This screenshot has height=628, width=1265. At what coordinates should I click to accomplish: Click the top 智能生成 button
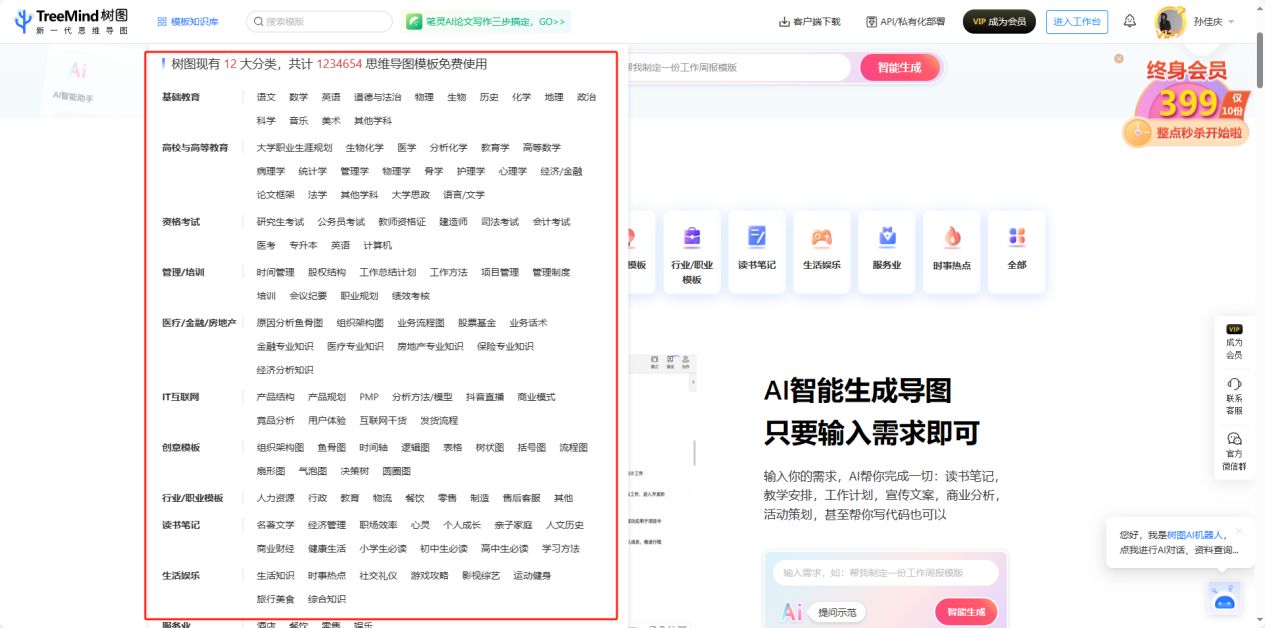click(x=900, y=67)
